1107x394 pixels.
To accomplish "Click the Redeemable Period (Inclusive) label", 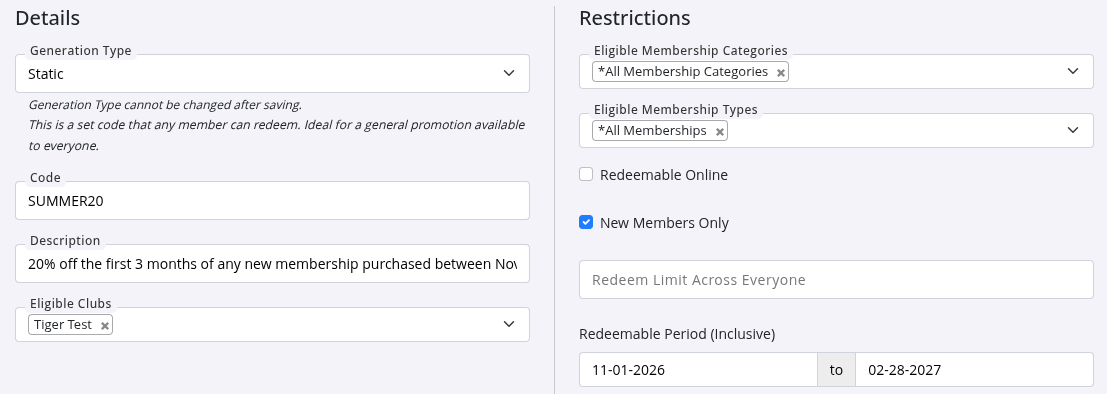I will point(677,334).
